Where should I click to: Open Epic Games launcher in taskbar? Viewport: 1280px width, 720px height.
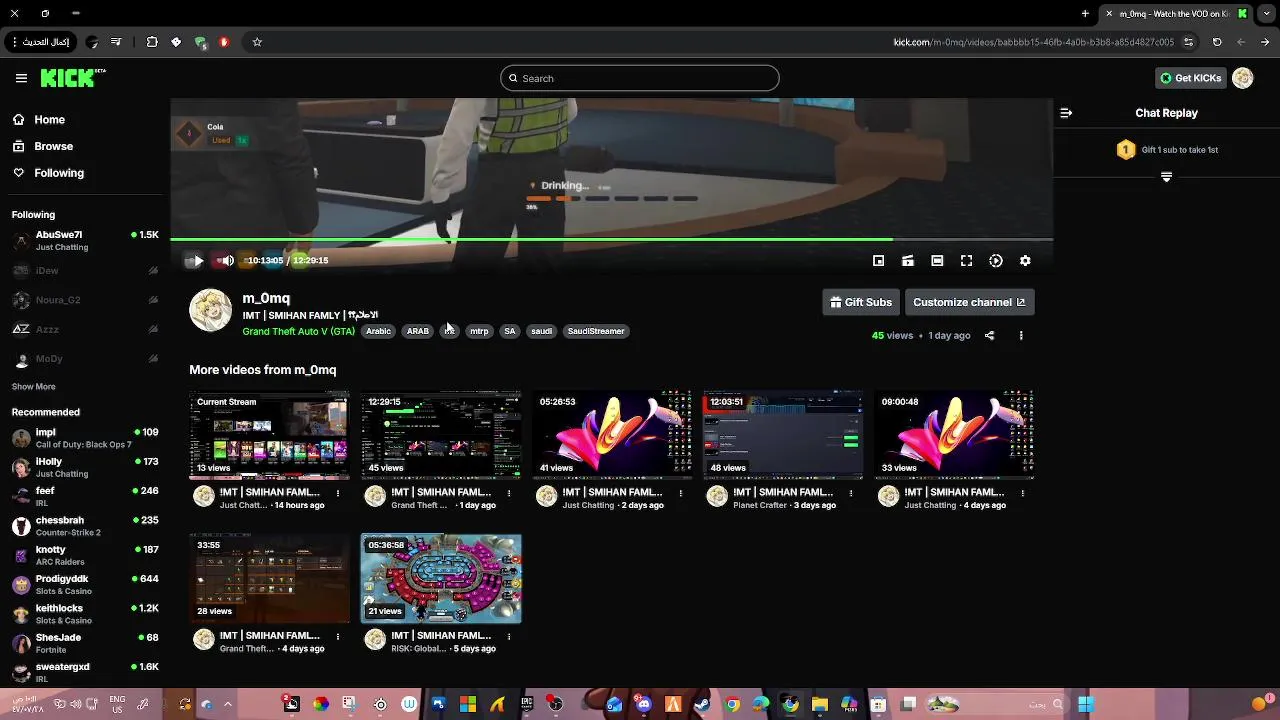(x=527, y=704)
